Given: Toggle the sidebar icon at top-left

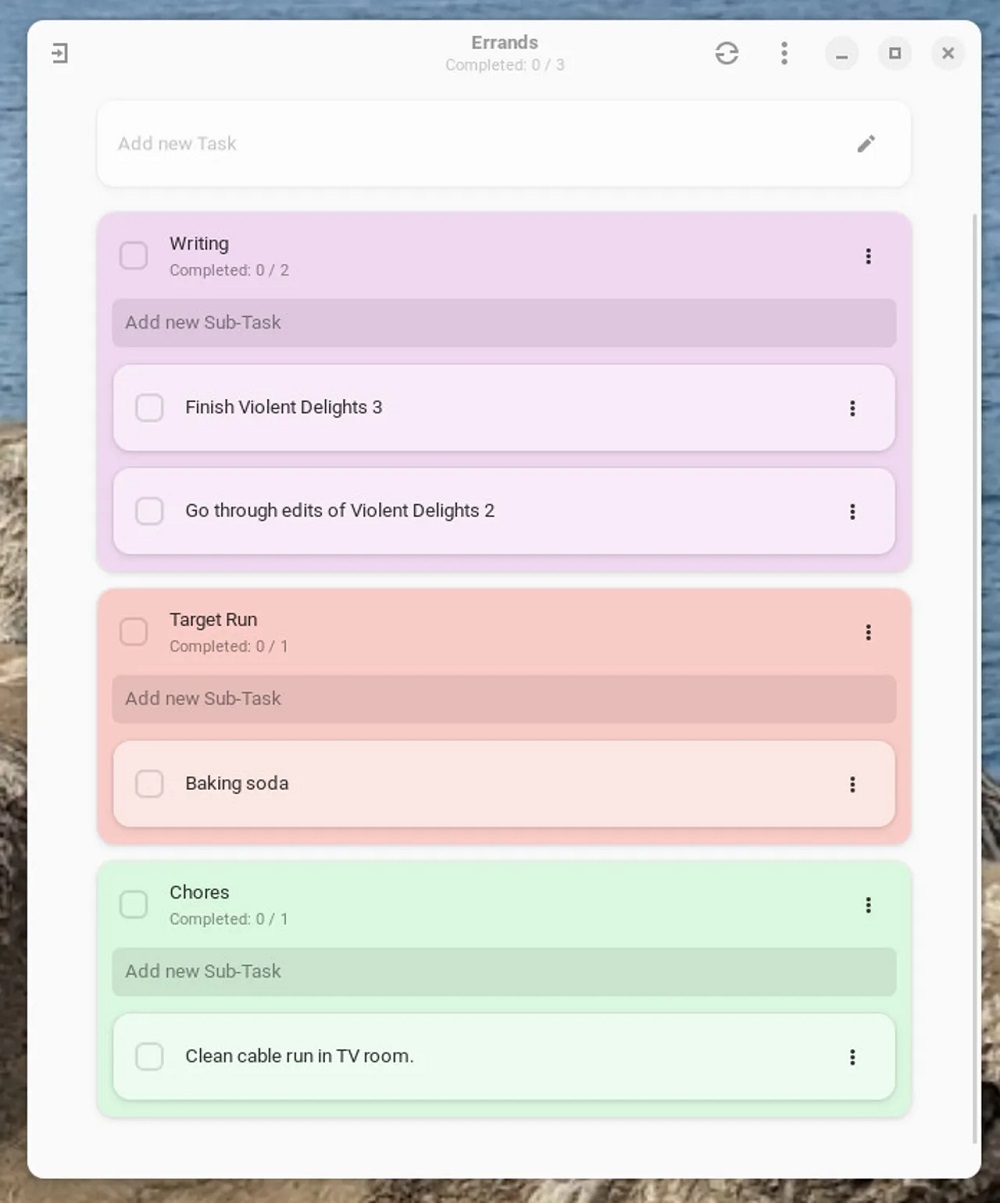Looking at the screenshot, I should tap(60, 53).
